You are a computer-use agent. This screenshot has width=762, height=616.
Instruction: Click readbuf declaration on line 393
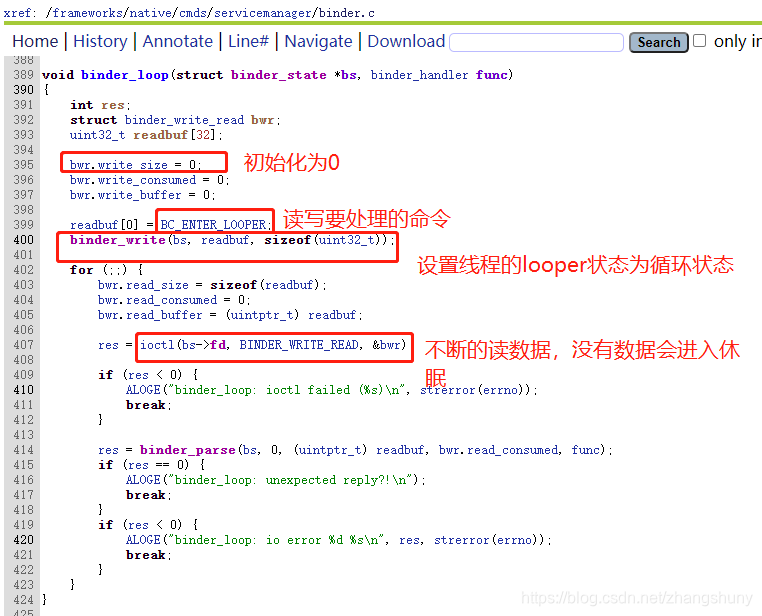pos(160,135)
